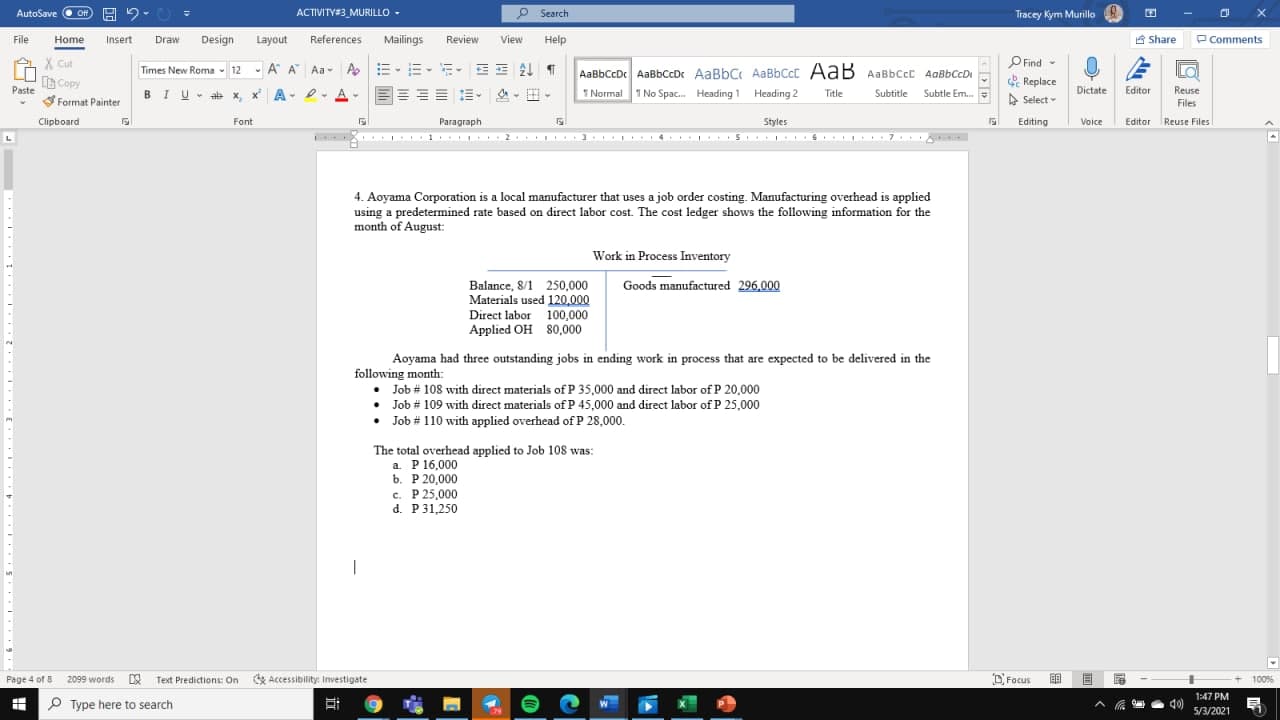This screenshot has width=1280, height=720.
Task: Open the Comments pane
Action: pos(1230,39)
